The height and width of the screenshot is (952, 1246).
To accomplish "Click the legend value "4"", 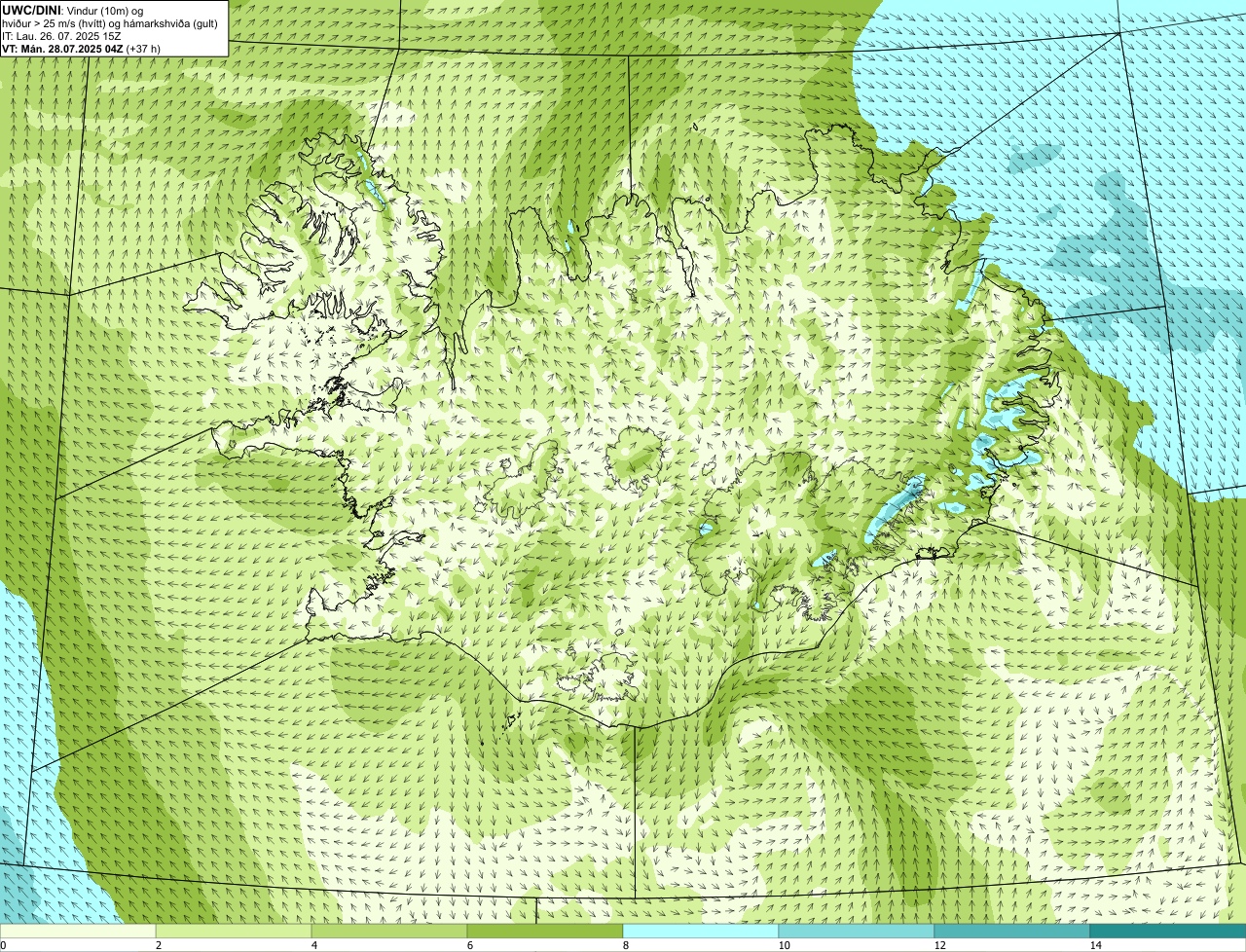I will point(313,945).
